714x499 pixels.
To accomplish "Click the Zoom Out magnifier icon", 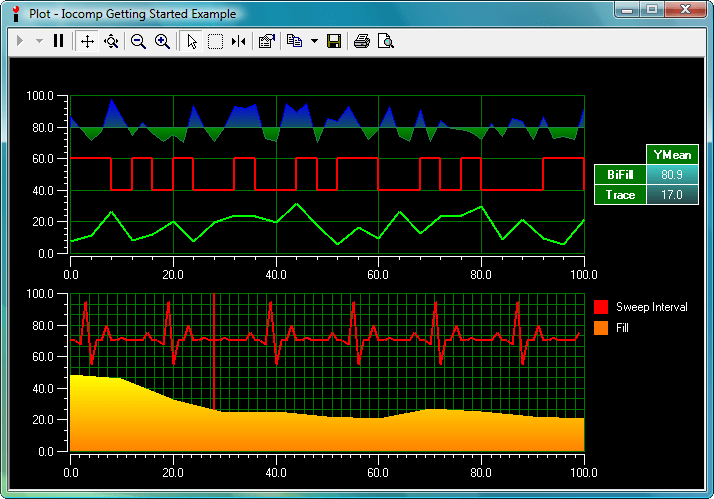I will click(139, 41).
